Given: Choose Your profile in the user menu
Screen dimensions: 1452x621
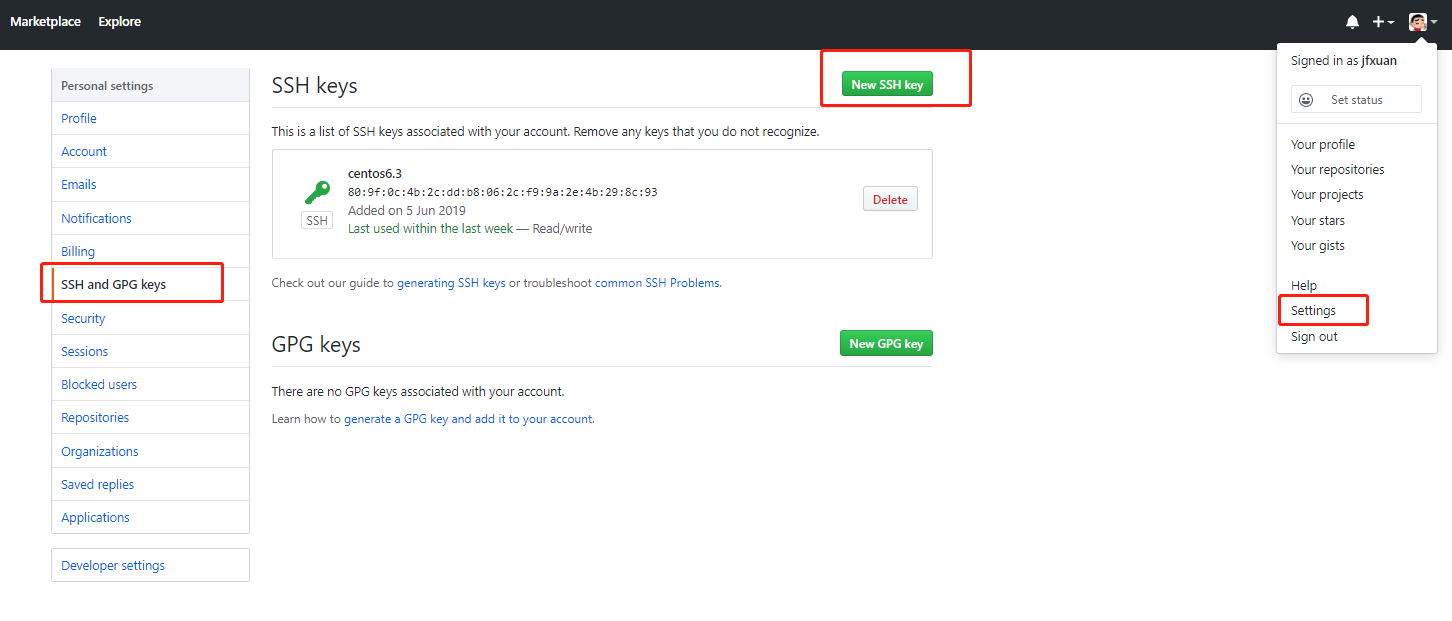Looking at the screenshot, I should pyautogui.click(x=1323, y=144).
